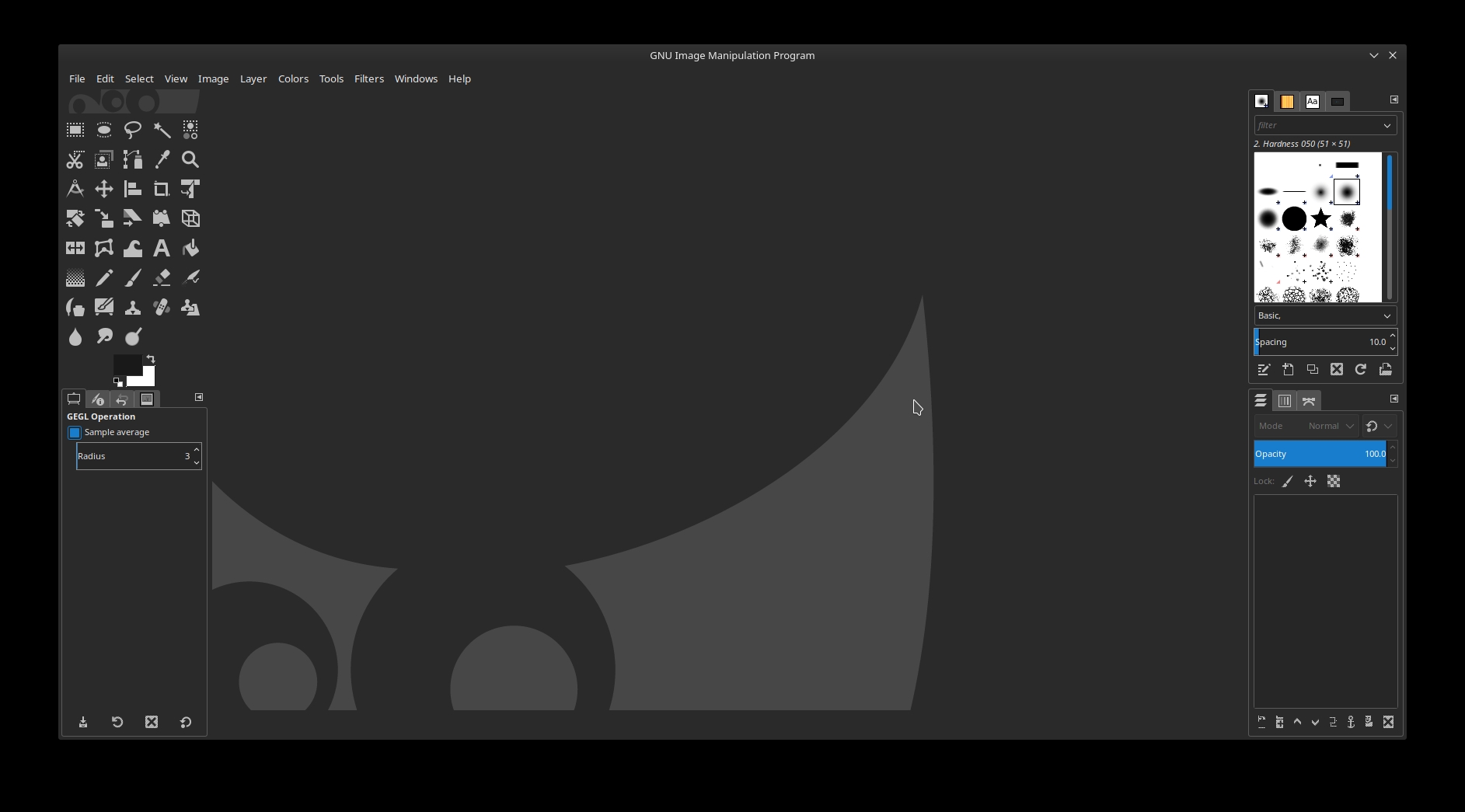The width and height of the screenshot is (1465, 812).
Task: Select the Unified Transform tool
Action: (190, 189)
